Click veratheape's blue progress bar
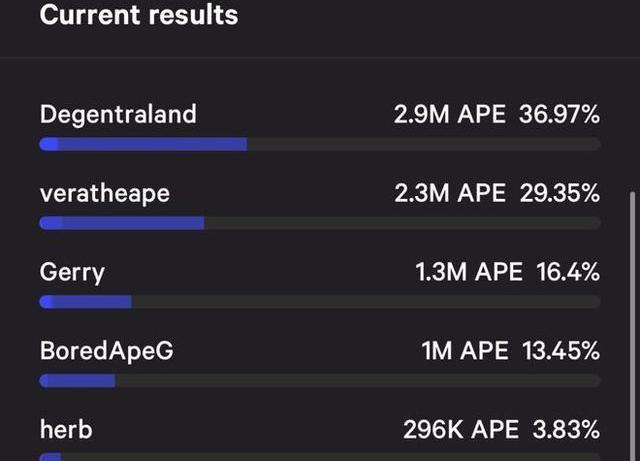Screen dimensions: 640x461 coord(122,223)
